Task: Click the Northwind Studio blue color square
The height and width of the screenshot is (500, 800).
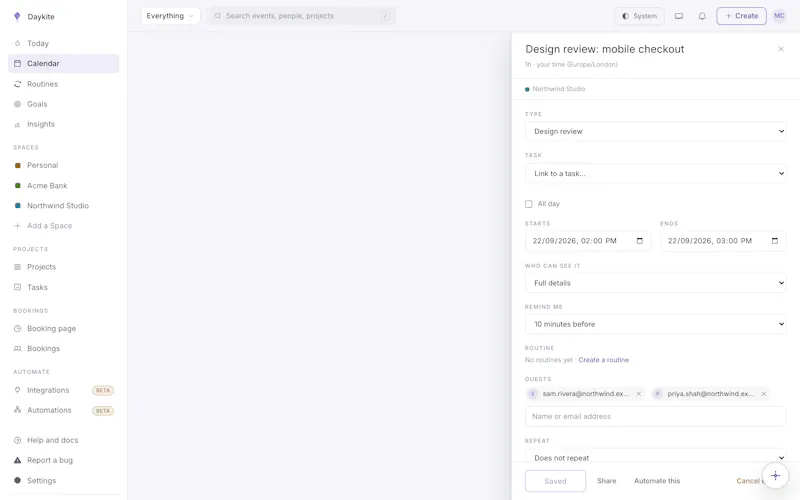Action: (x=17, y=206)
